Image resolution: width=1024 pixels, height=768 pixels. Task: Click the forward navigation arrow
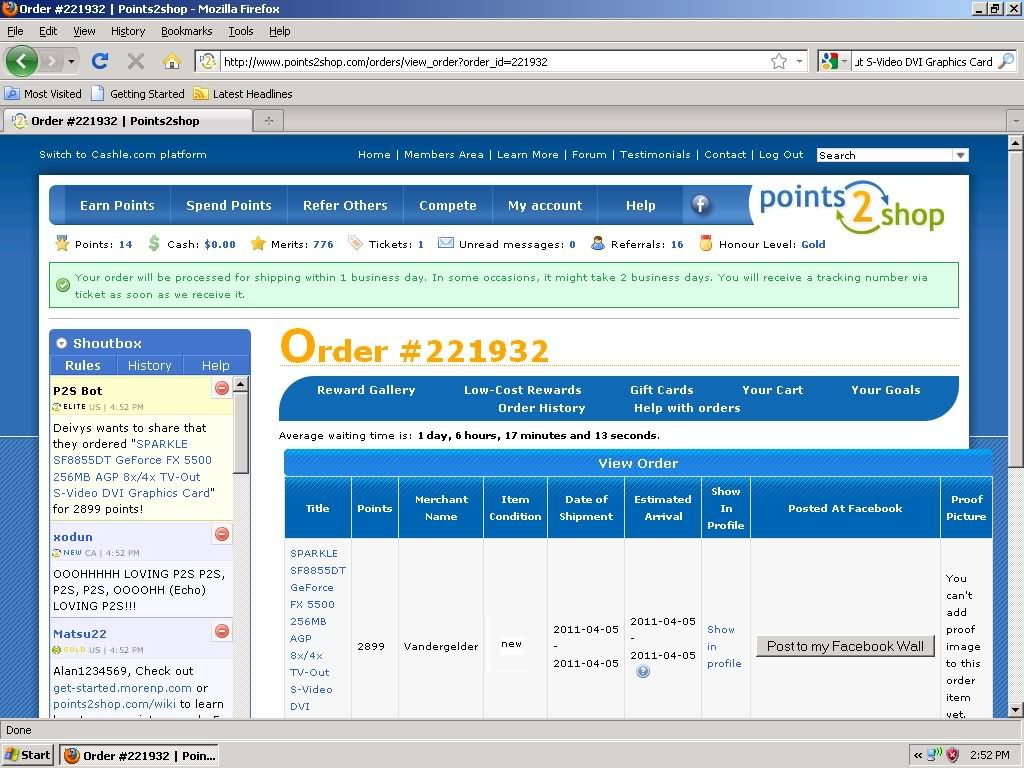(51, 61)
